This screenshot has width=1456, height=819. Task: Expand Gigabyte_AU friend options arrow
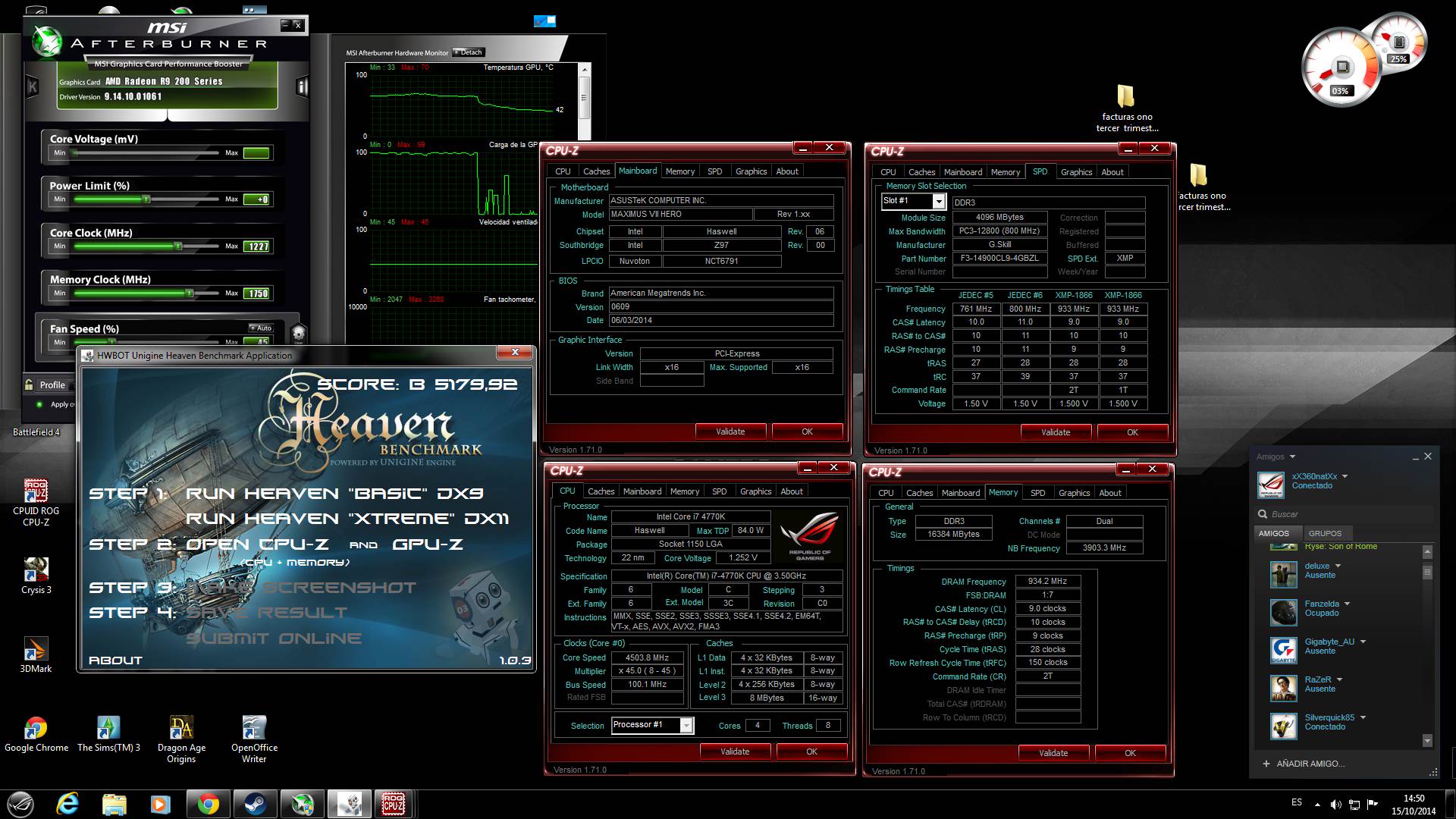[1363, 642]
